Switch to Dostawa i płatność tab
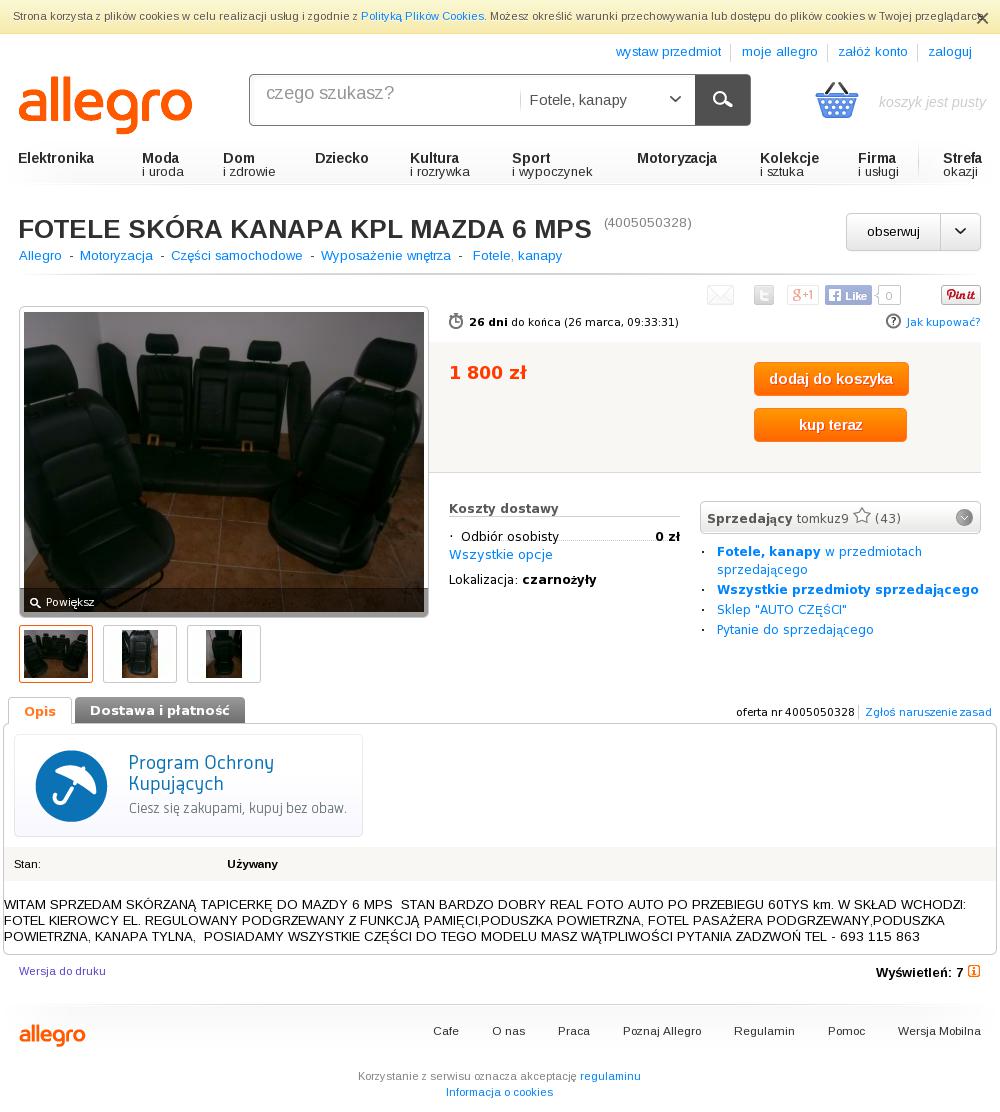 click(x=160, y=711)
